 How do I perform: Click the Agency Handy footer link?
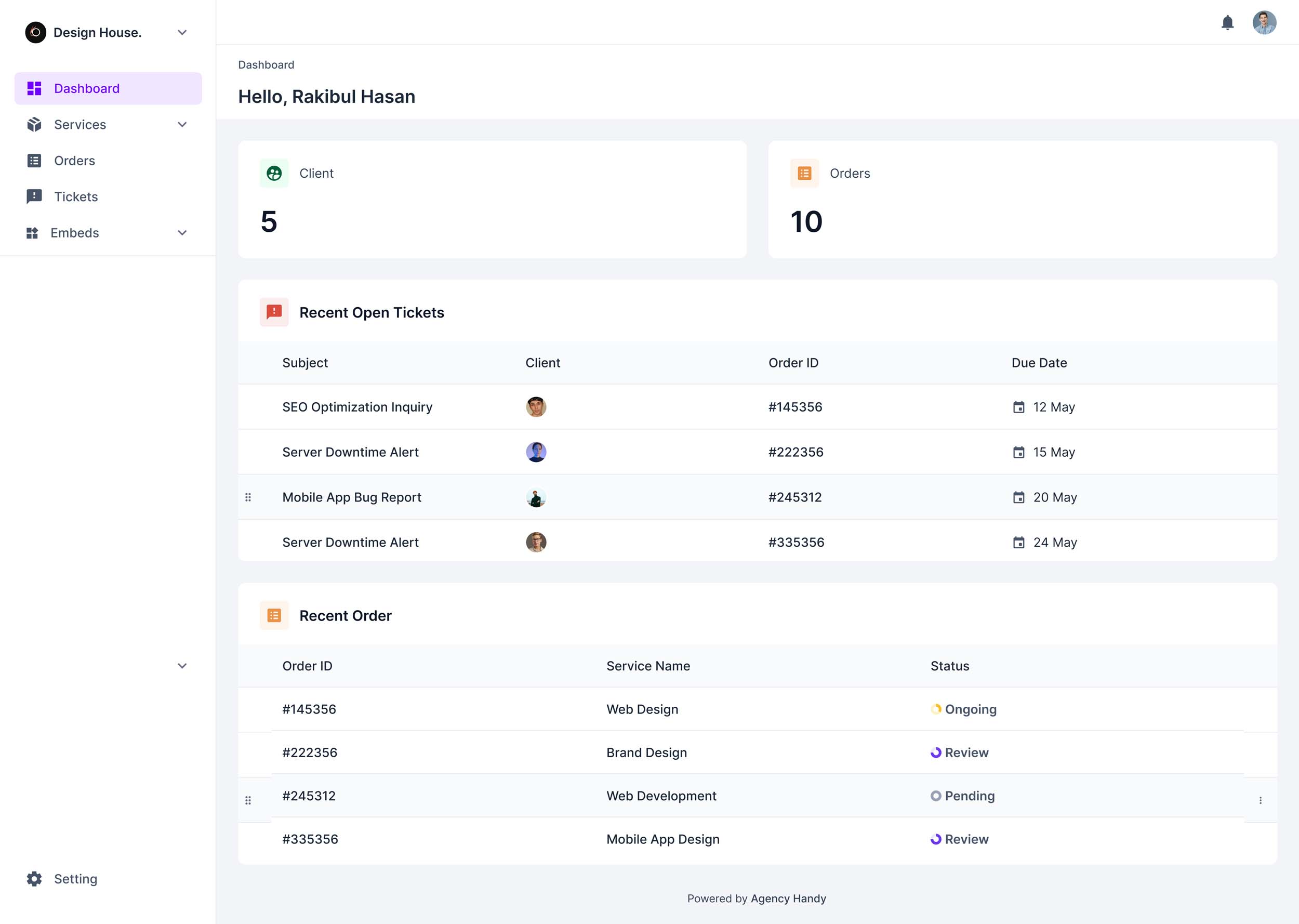click(788, 899)
